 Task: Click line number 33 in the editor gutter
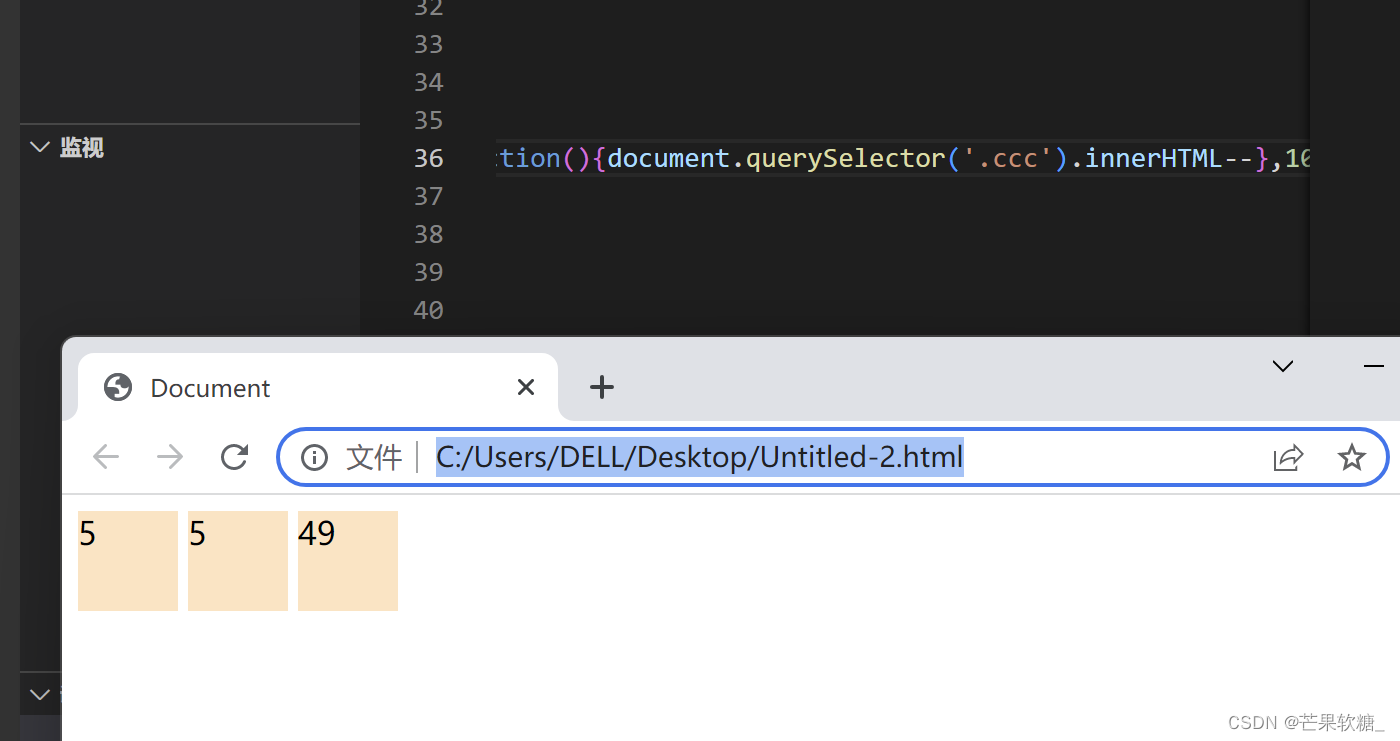429,44
